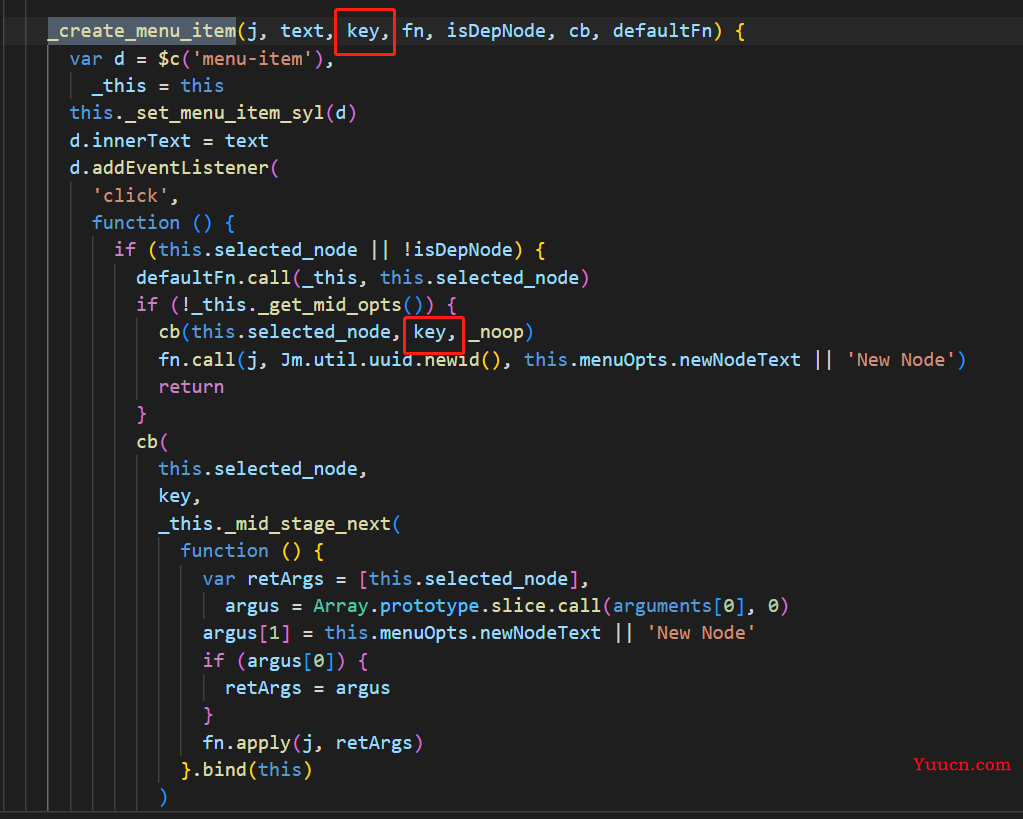The width and height of the screenshot is (1023, 819).
Task: Click fn.apply(j, retArgs) call
Action: click(x=313, y=743)
